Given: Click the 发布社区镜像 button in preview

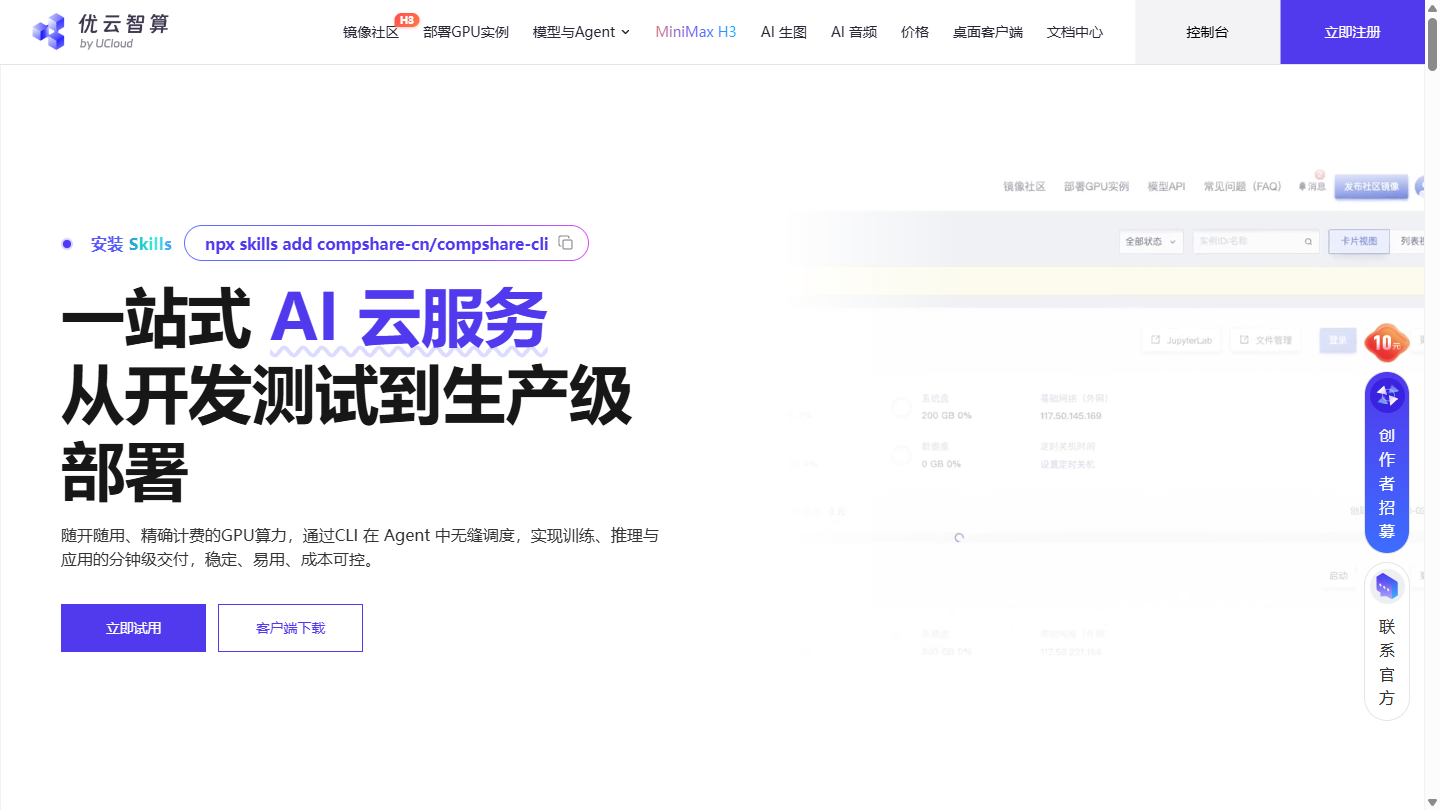Looking at the screenshot, I should pos(1371,186).
